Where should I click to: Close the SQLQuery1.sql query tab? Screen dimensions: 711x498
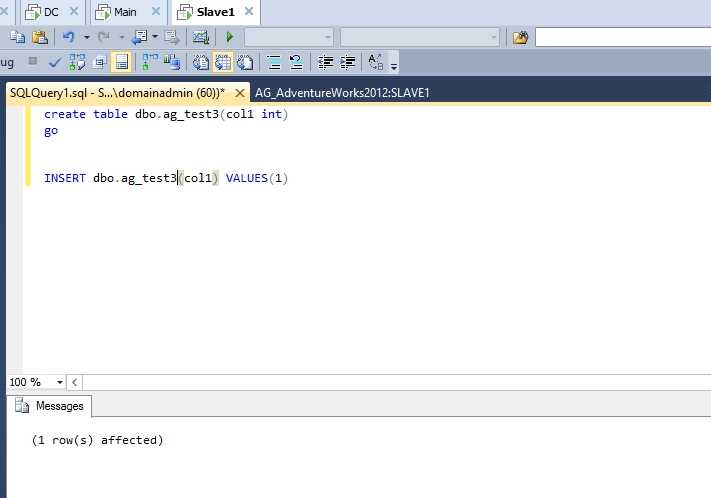coord(240,93)
